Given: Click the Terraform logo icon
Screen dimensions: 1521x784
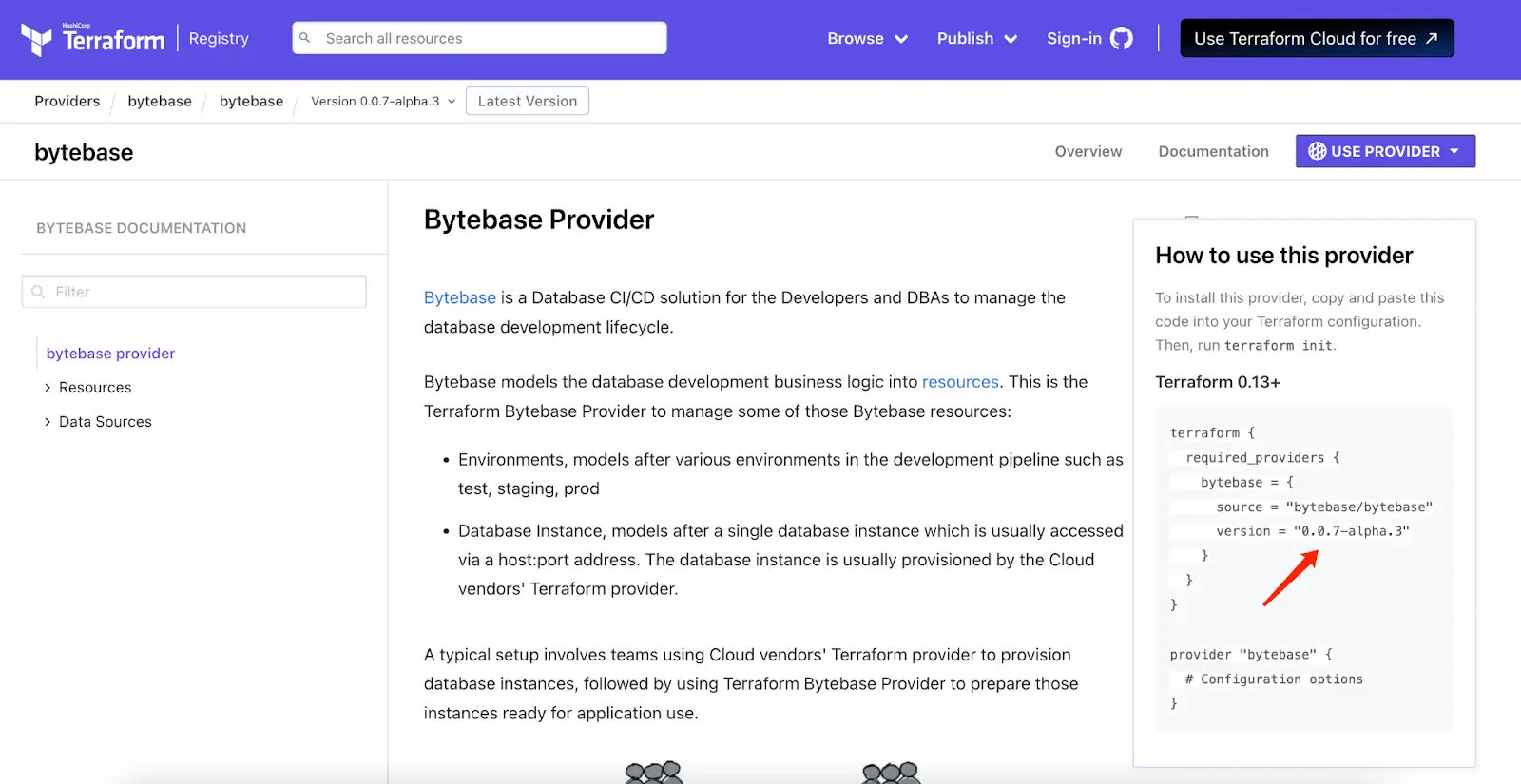Looking at the screenshot, I should 36,39.
